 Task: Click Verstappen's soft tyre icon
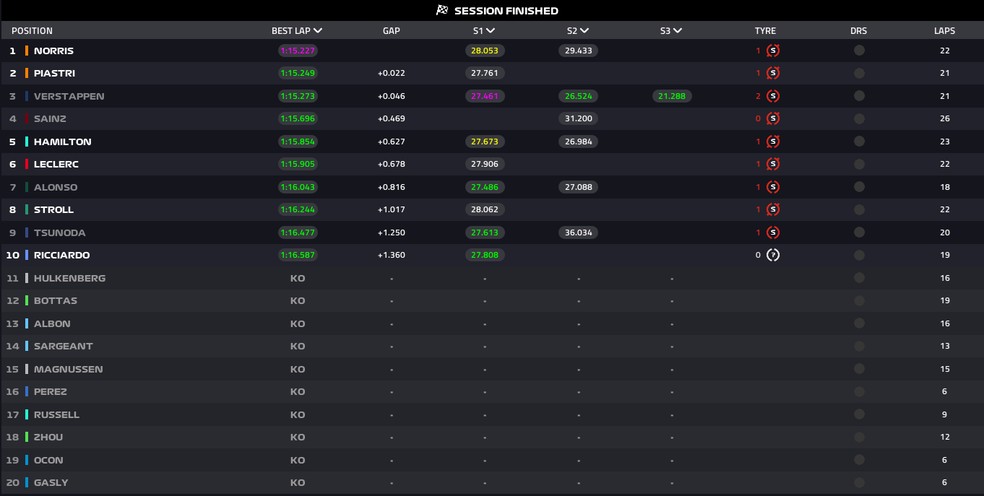pyautogui.click(x=772, y=97)
